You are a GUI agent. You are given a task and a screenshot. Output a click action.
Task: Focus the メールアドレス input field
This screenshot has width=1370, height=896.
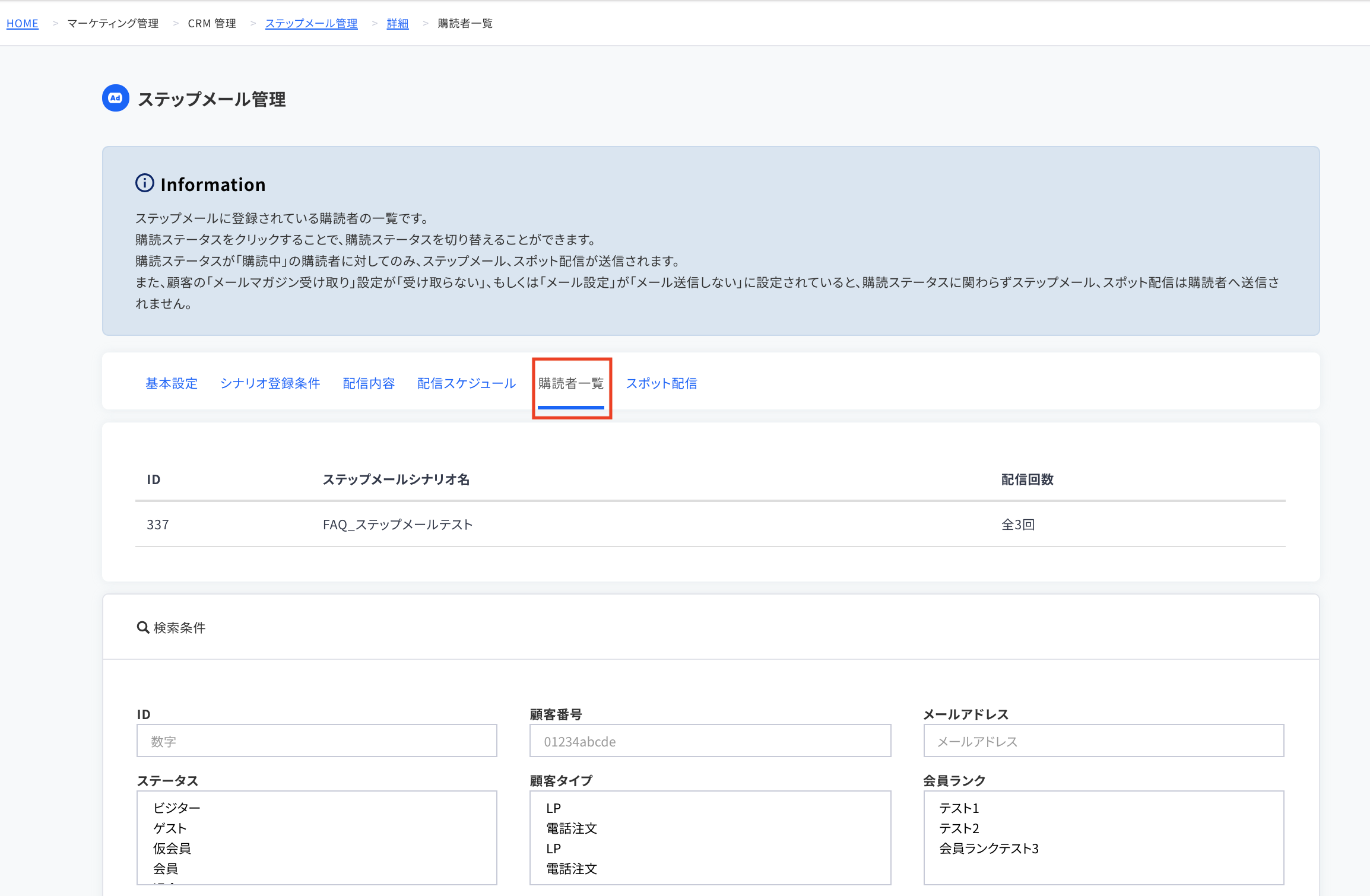tap(1103, 741)
